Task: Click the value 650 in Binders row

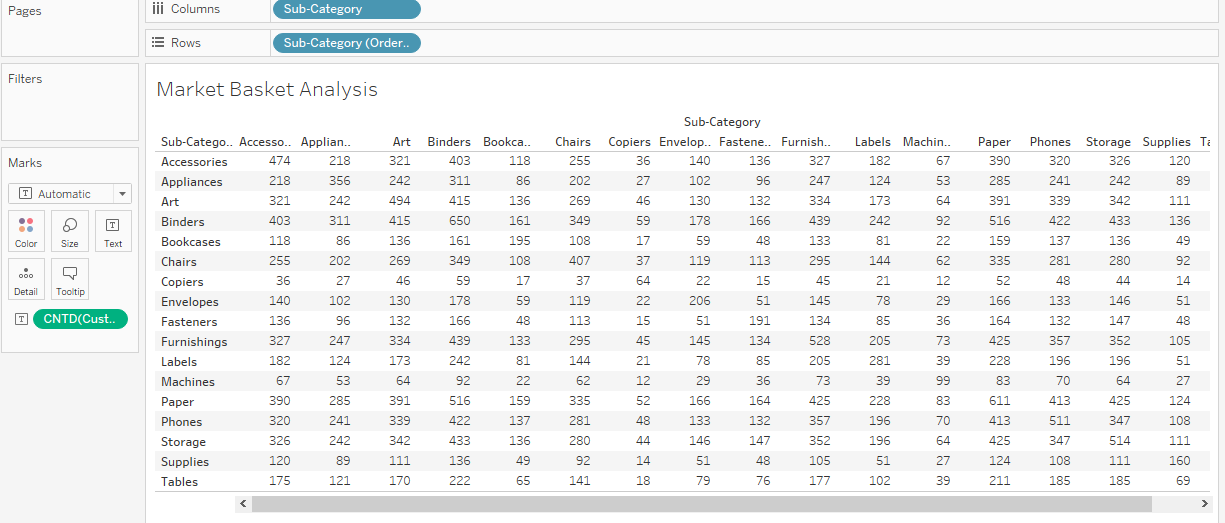Action: pos(460,222)
